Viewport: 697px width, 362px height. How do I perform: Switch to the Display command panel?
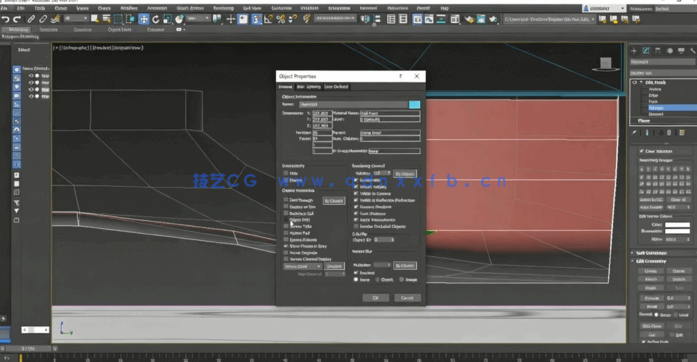pyautogui.click(x=681, y=51)
